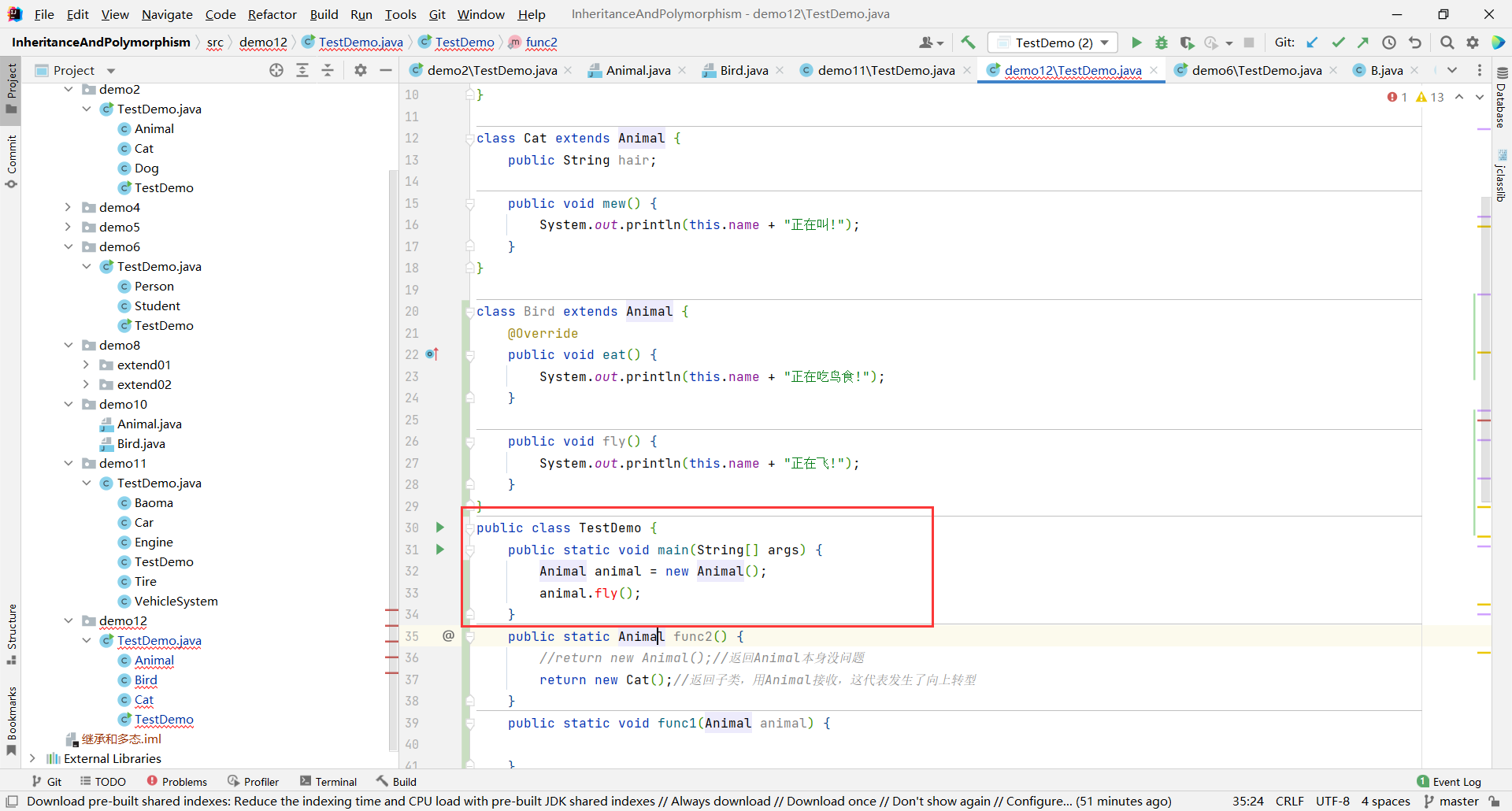
Task: Switch to demo11\TestDemo.java tab
Action: [886, 70]
